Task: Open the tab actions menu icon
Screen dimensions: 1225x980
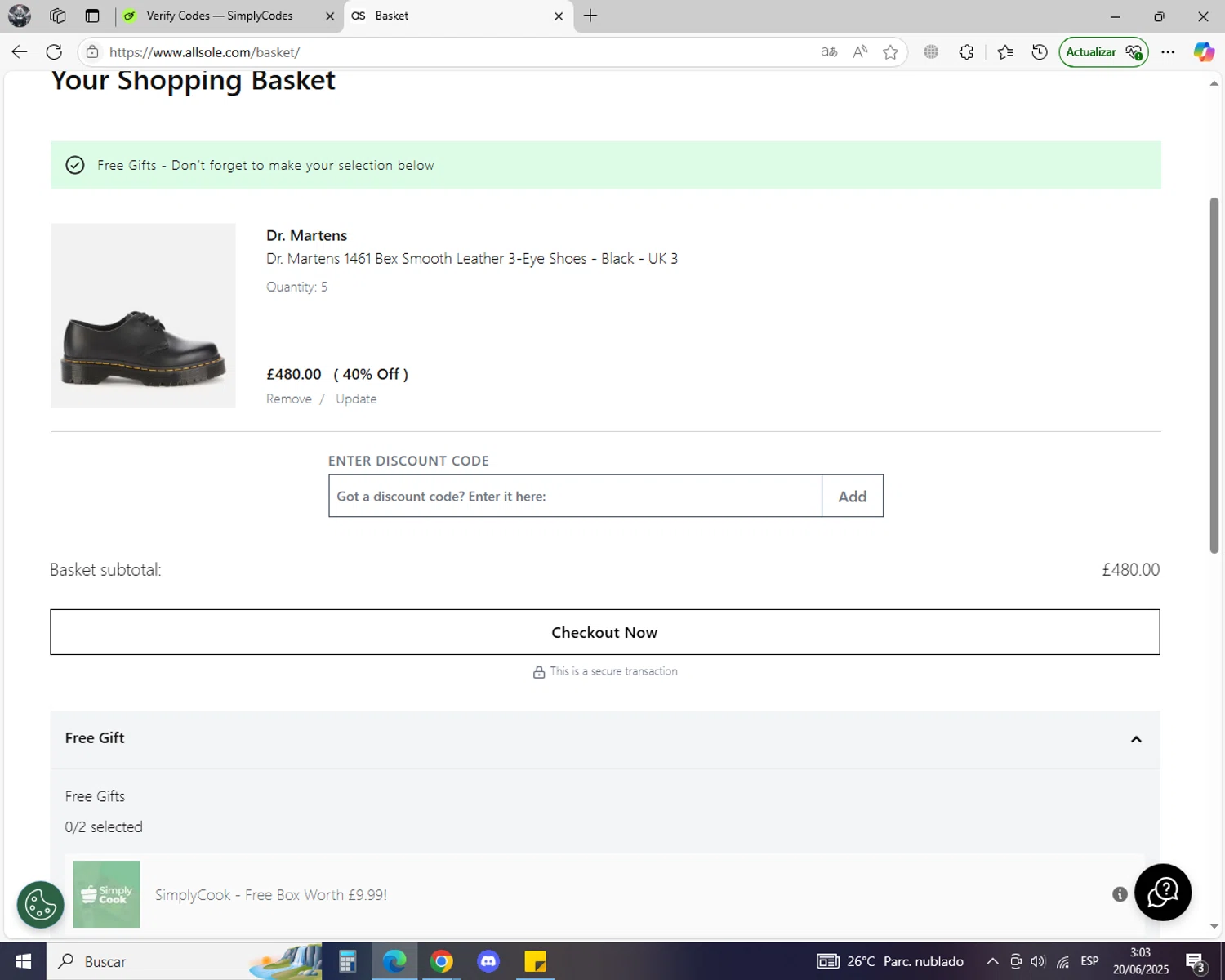Action: click(x=92, y=16)
